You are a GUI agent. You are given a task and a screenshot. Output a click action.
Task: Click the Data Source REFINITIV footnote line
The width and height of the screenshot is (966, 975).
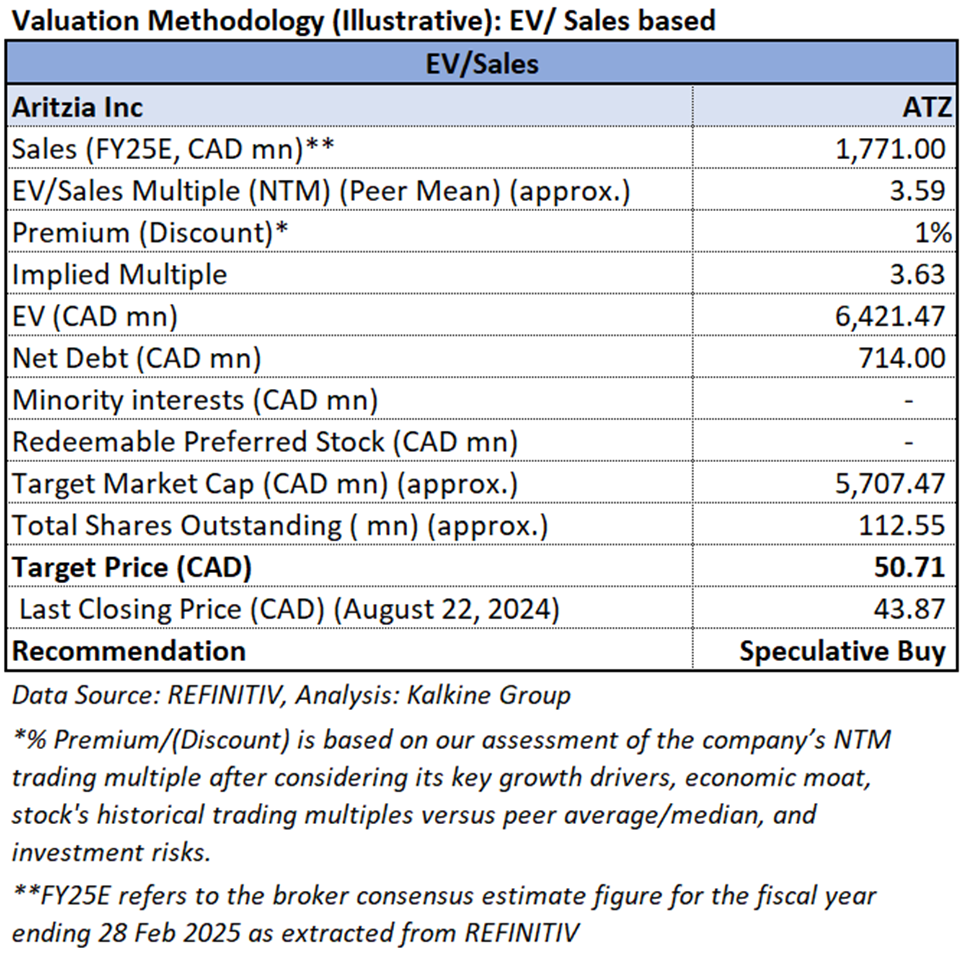291,695
